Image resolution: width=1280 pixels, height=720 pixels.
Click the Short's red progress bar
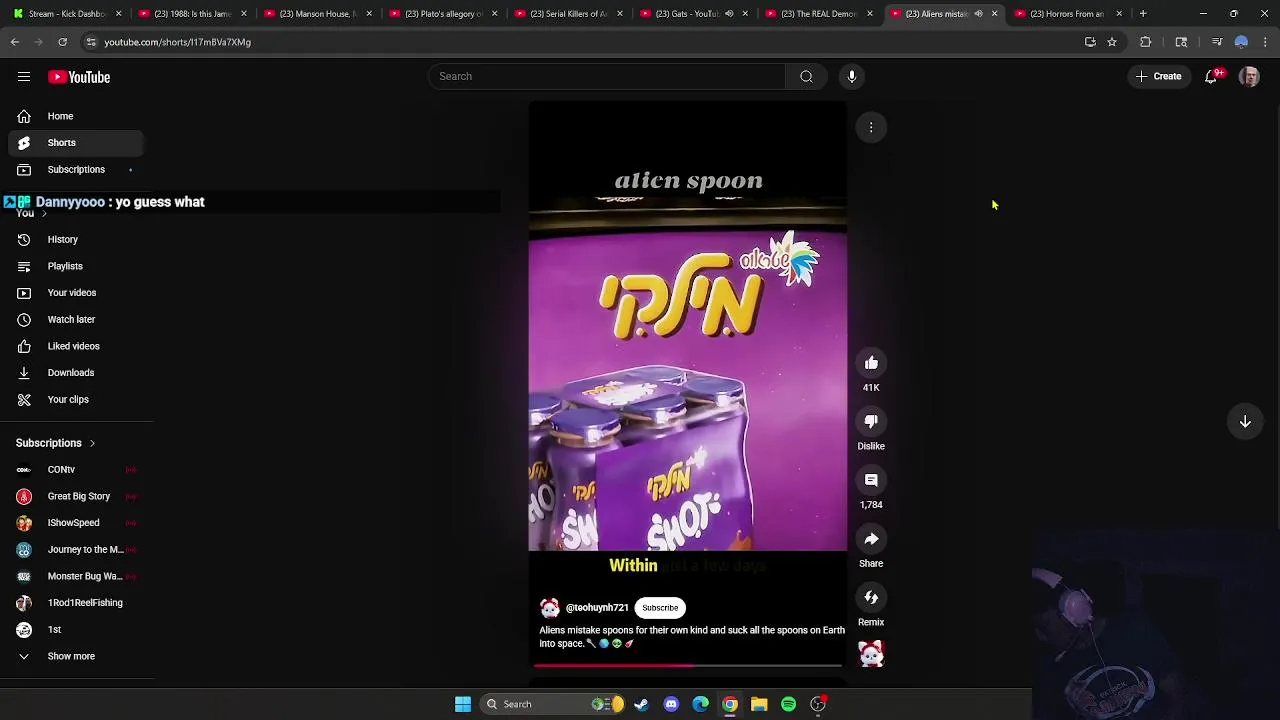click(x=688, y=665)
